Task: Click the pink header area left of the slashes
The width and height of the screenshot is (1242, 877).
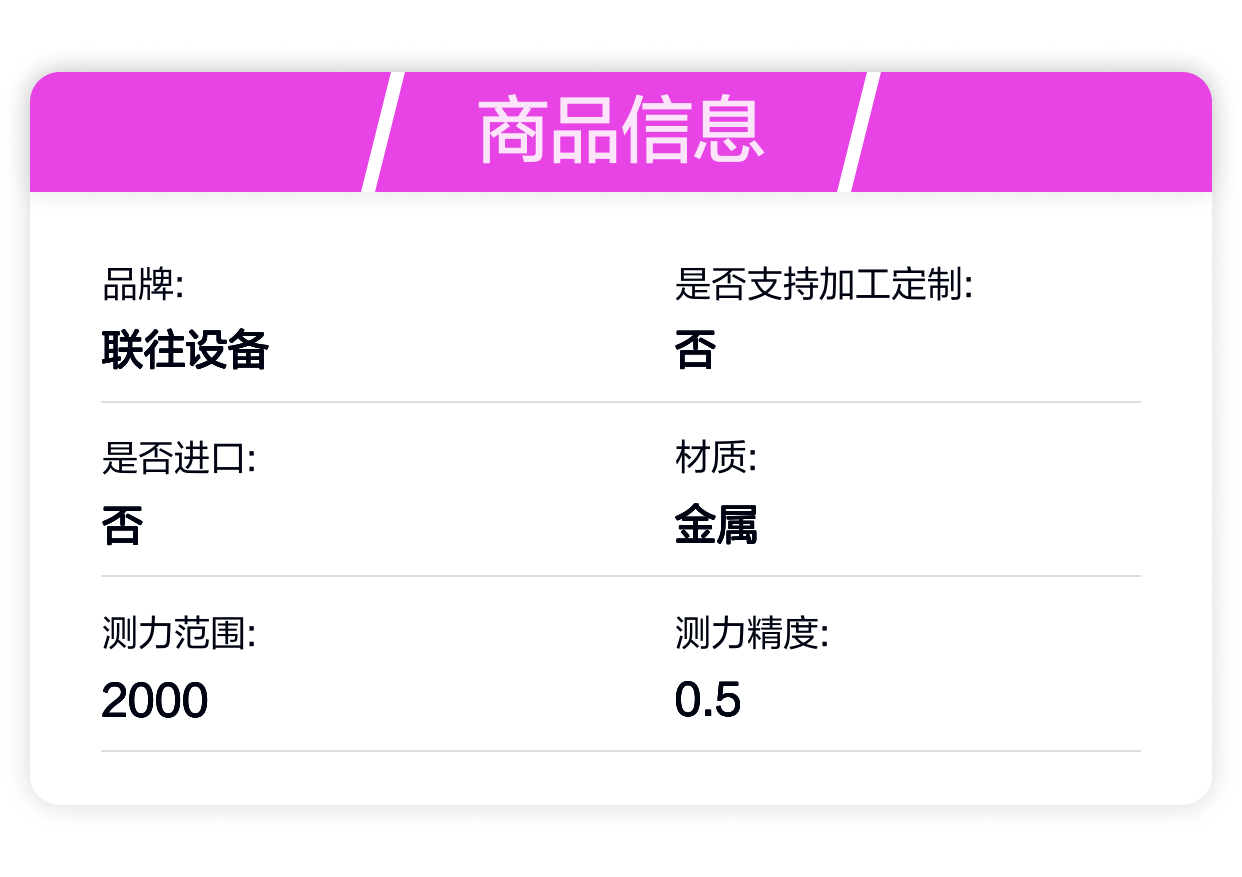Action: [200, 132]
